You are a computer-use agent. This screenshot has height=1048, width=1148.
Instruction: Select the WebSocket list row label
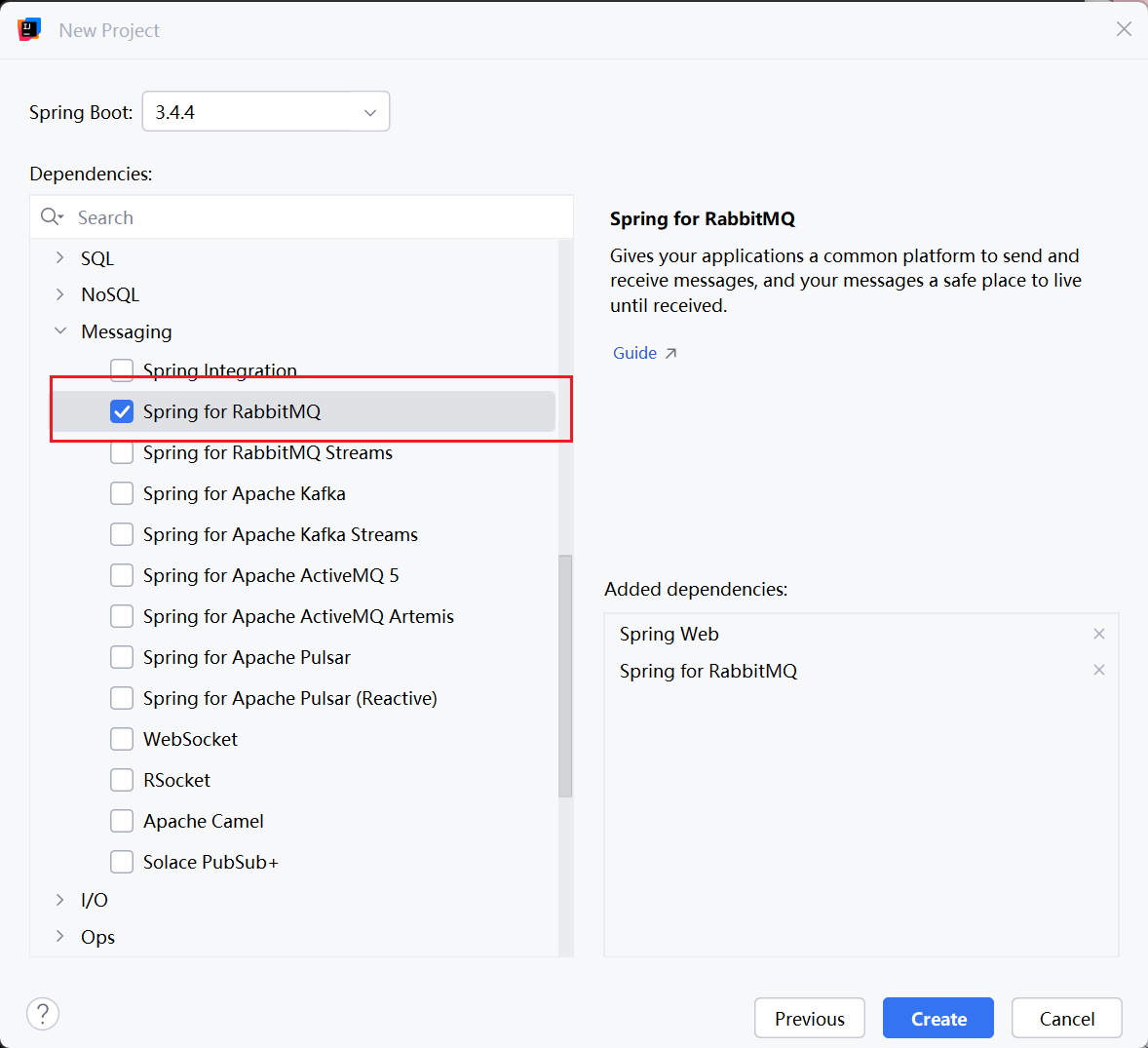(190, 740)
